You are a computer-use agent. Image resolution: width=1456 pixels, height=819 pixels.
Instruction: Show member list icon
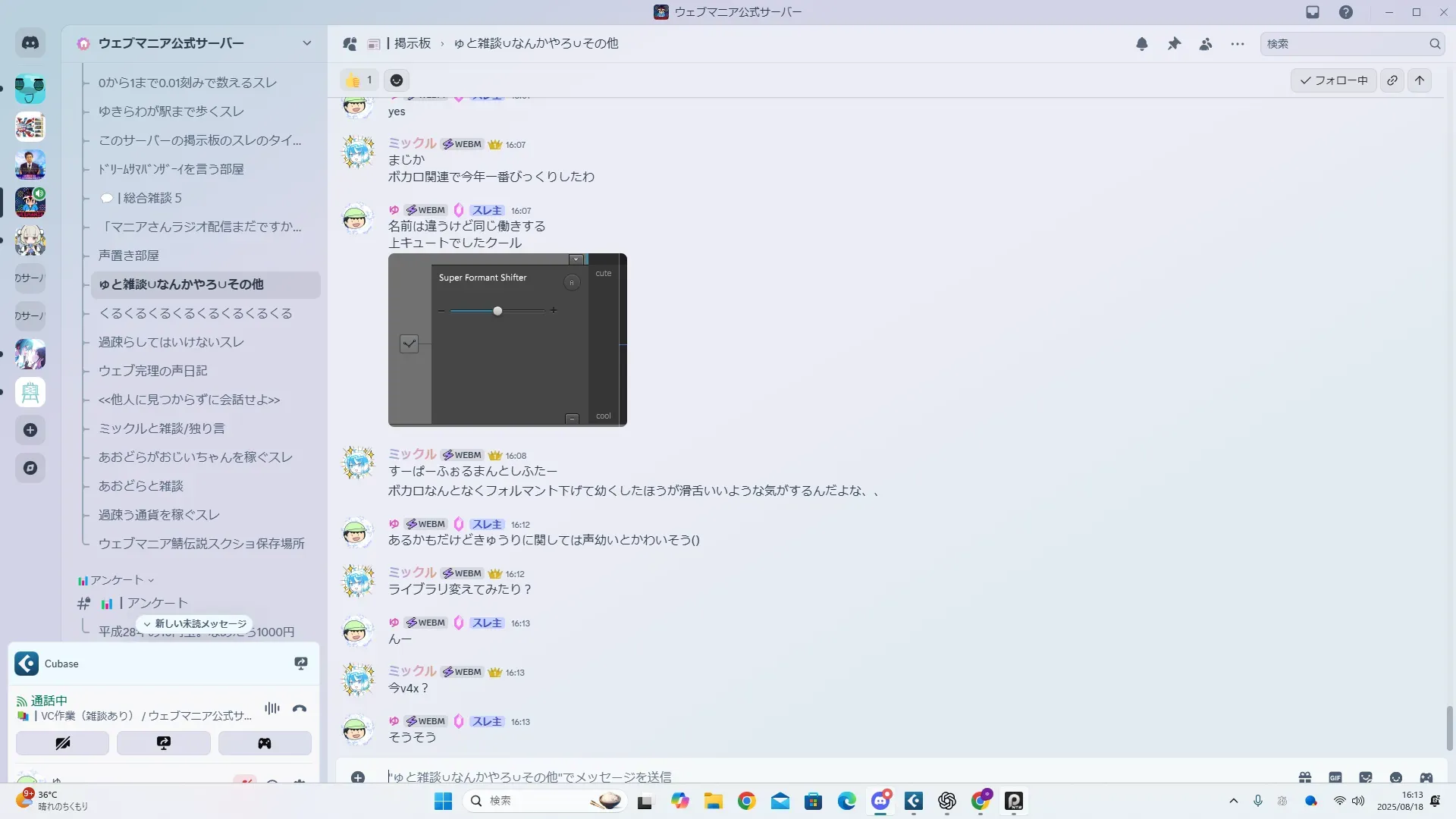[x=1206, y=44]
